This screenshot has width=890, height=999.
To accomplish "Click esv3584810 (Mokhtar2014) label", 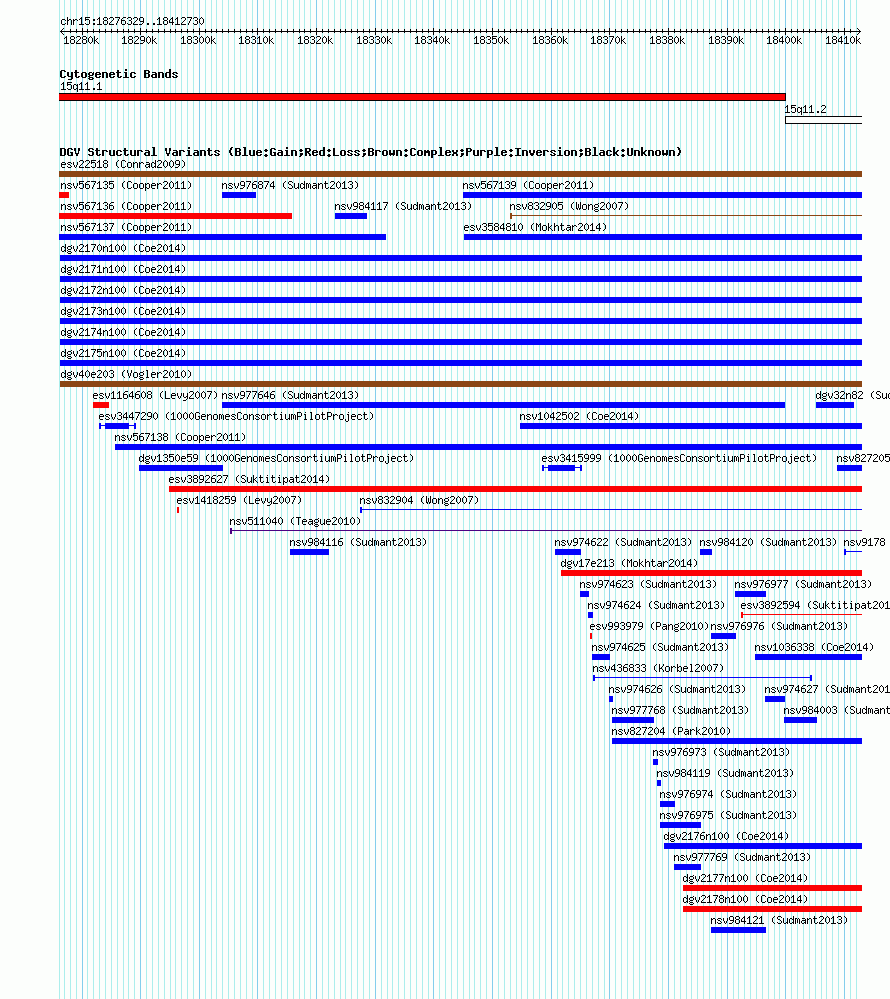I will (535, 227).
